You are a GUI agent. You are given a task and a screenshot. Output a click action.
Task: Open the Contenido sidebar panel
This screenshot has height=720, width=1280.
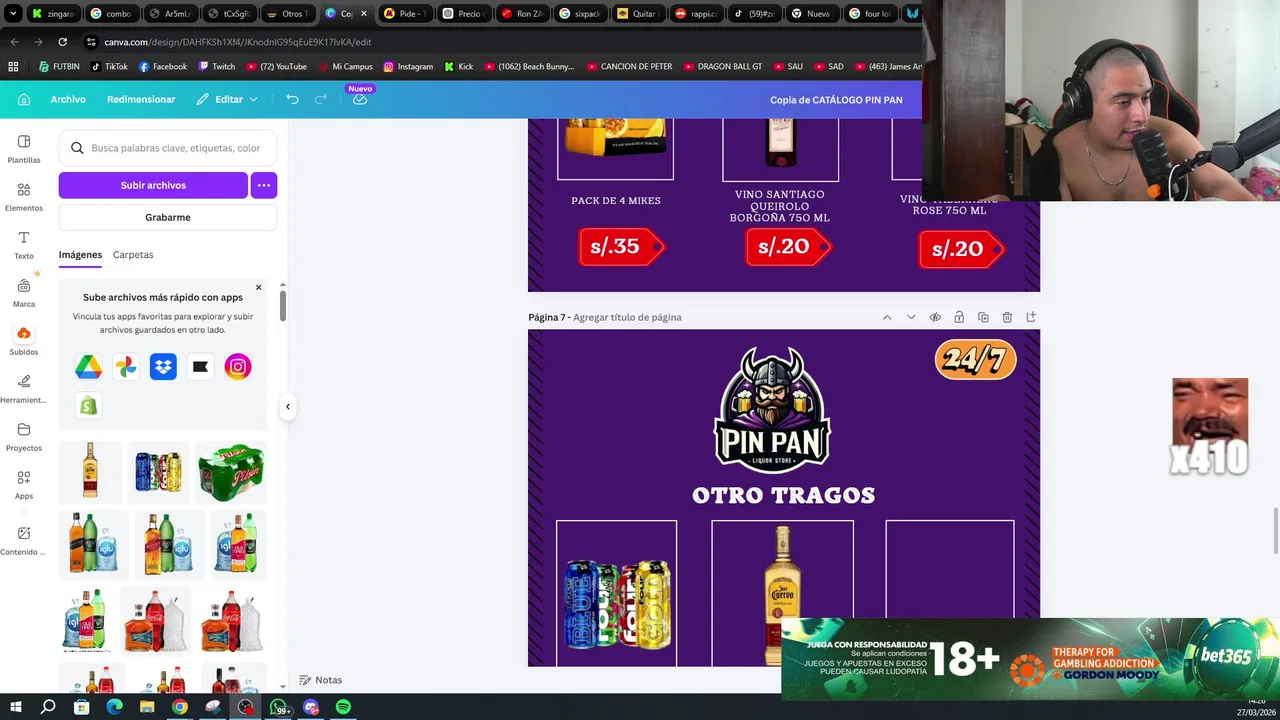tap(24, 540)
